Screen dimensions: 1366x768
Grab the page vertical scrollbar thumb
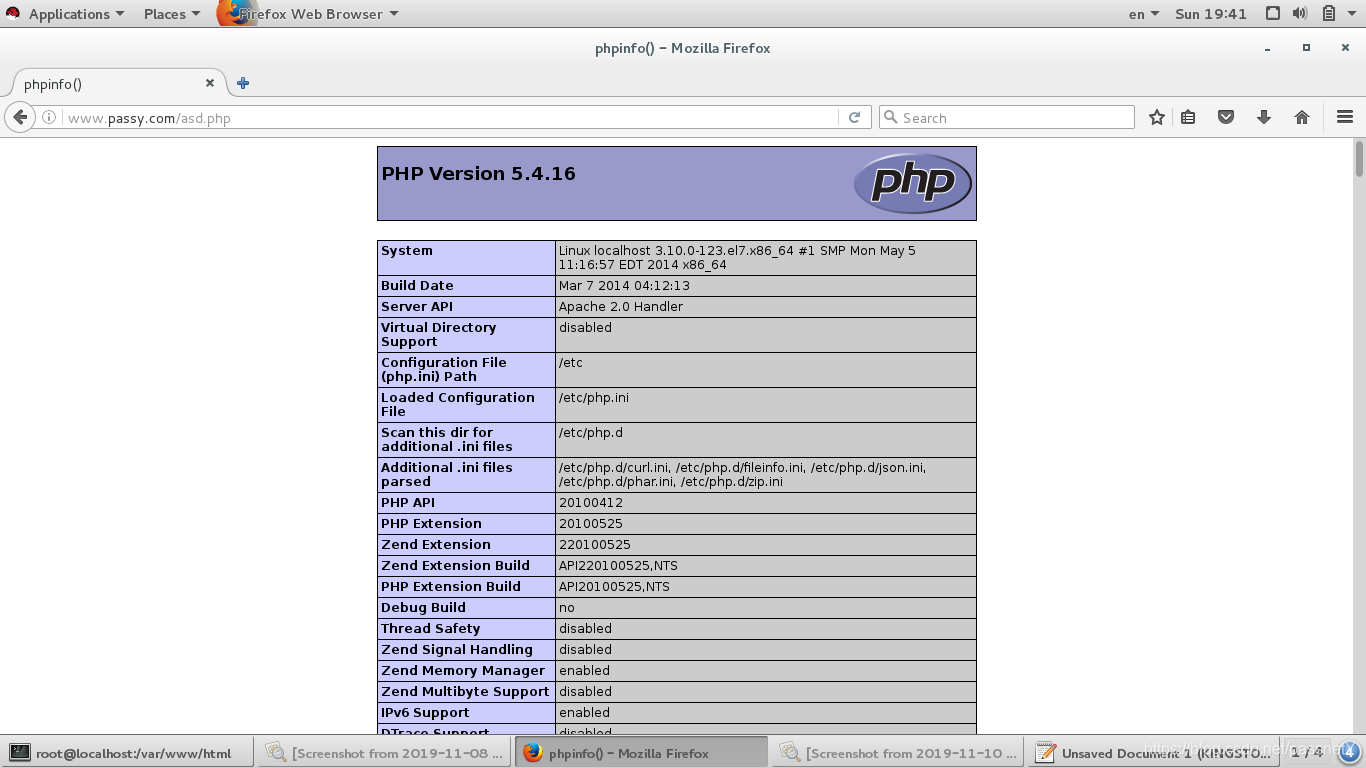1359,160
